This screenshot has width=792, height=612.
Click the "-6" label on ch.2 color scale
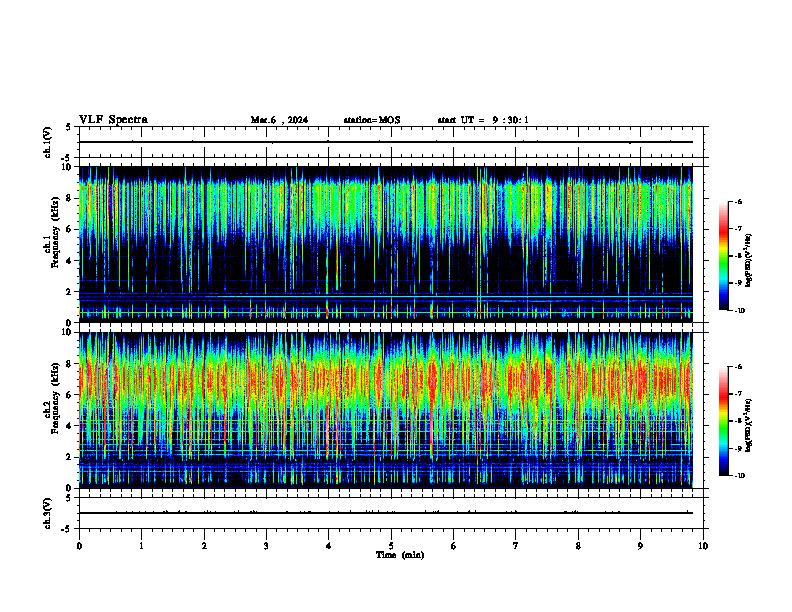(x=738, y=367)
